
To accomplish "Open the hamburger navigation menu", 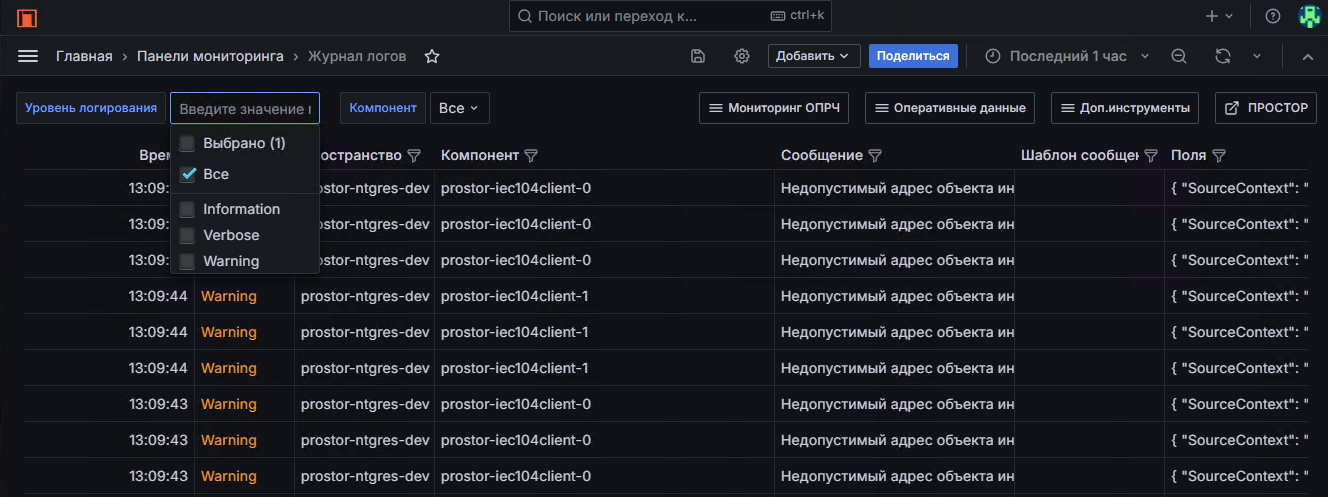I will (x=28, y=57).
